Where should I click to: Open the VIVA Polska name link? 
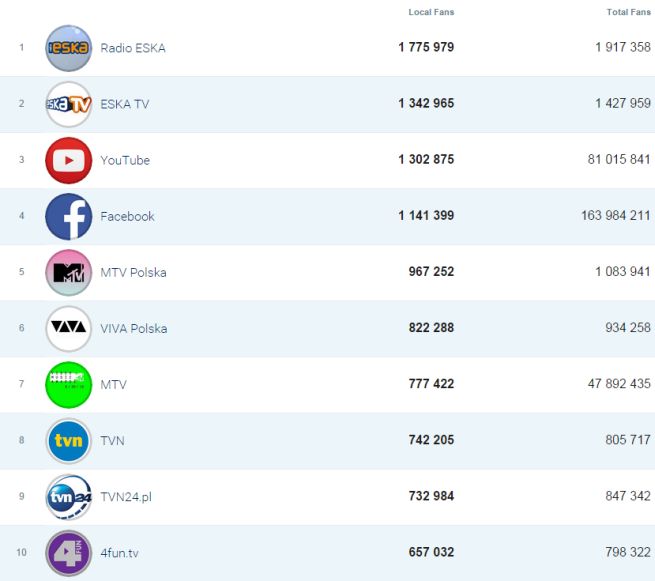(x=134, y=328)
